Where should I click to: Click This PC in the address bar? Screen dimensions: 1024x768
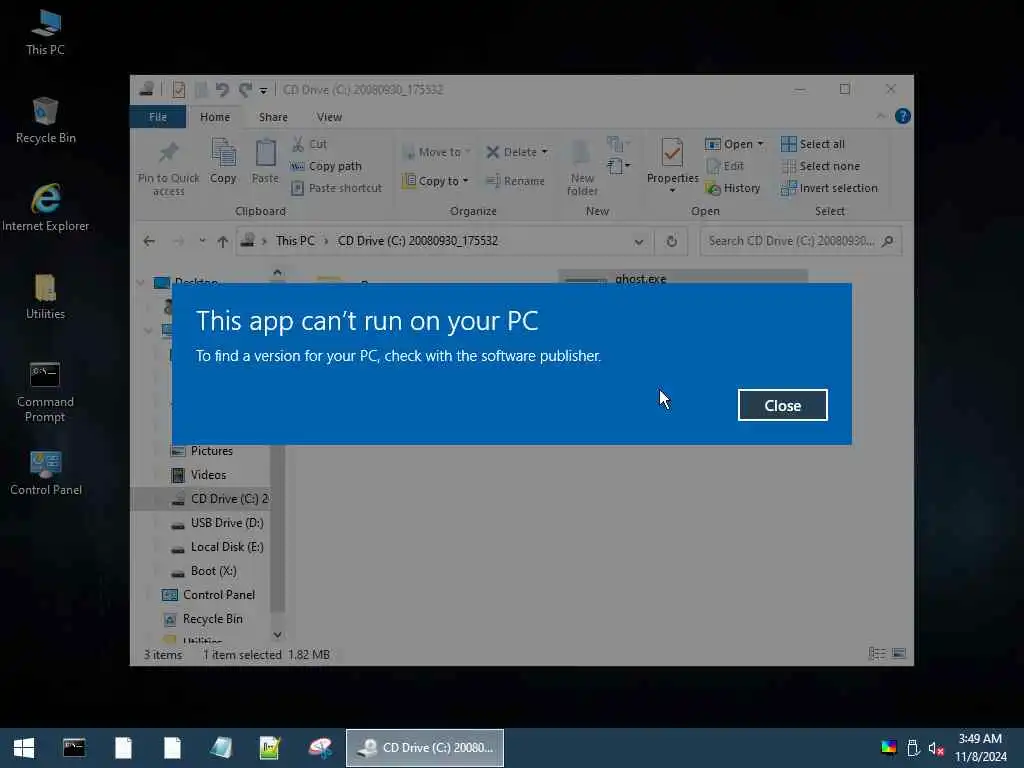295,241
